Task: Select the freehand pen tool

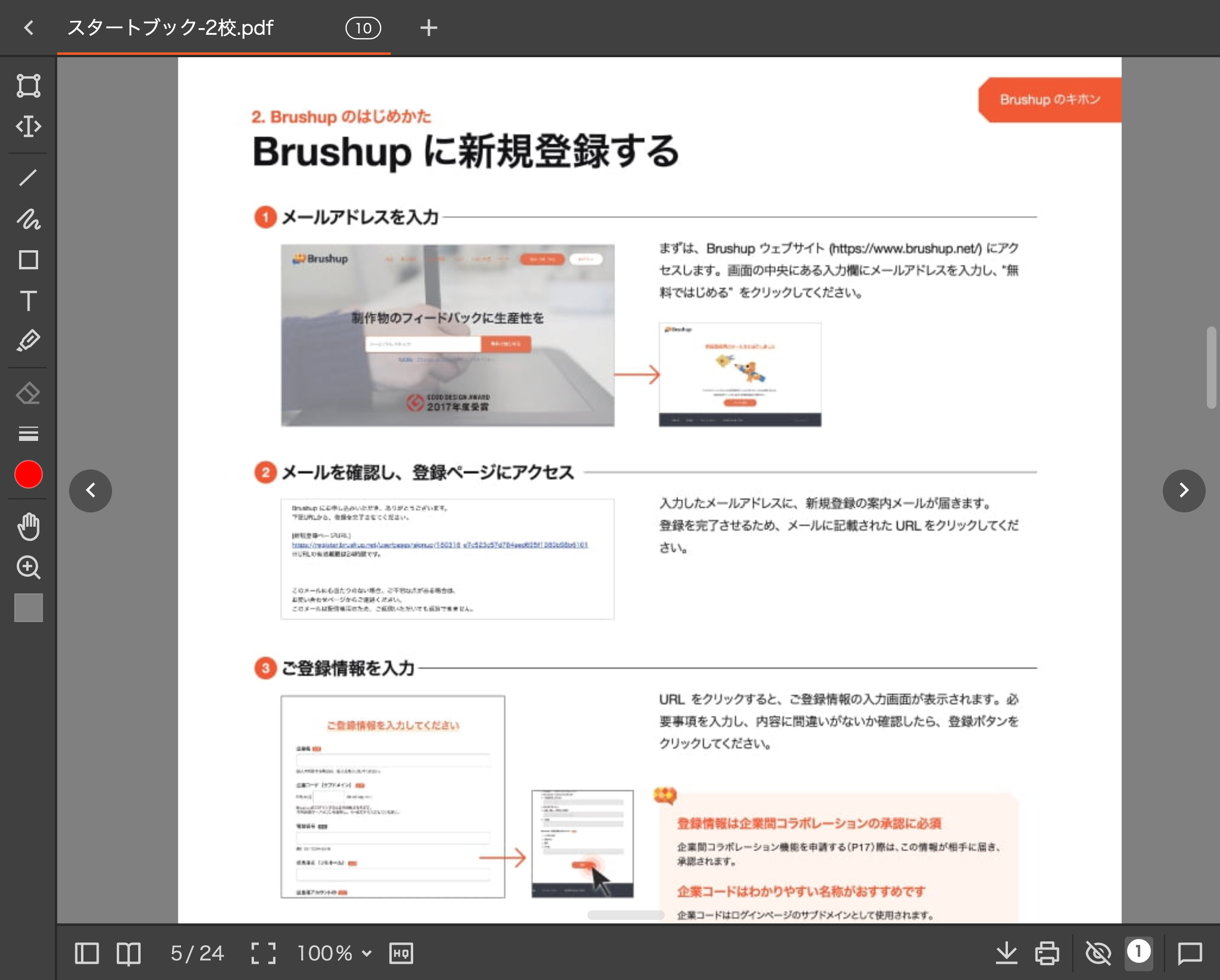Action: coord(28,219)
